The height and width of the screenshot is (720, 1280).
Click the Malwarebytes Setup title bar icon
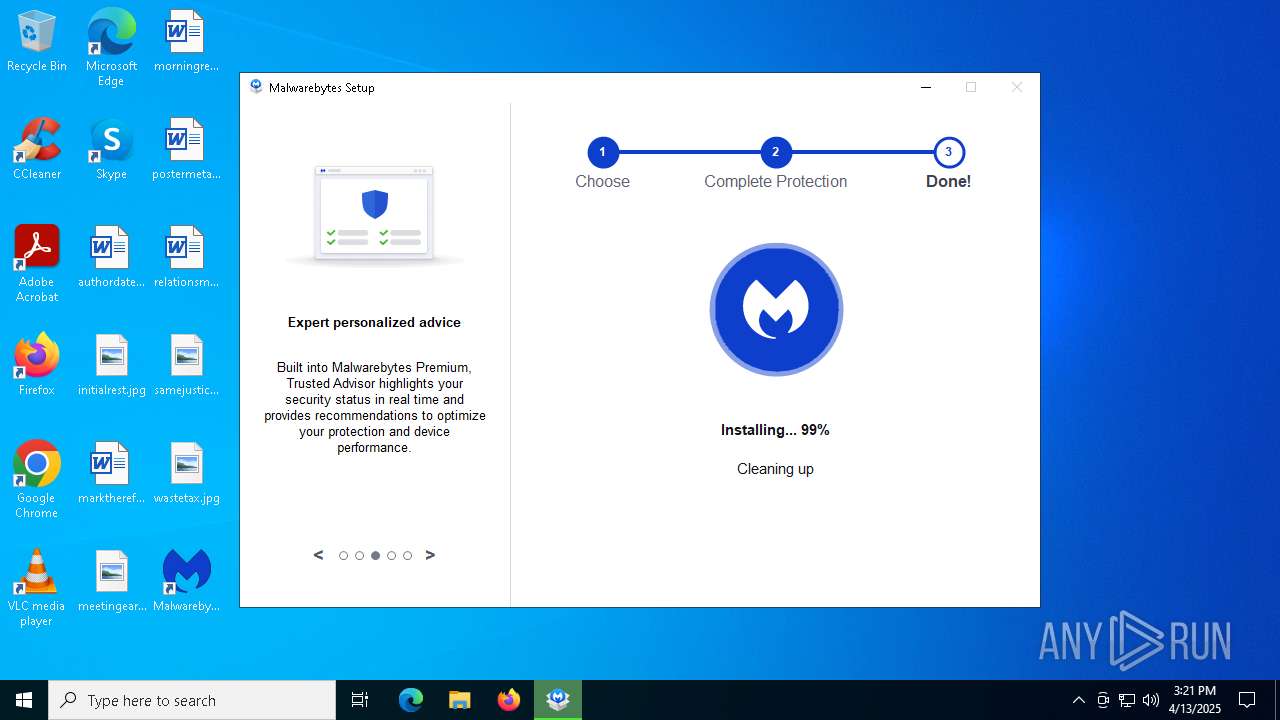click(x=256, y=87)
